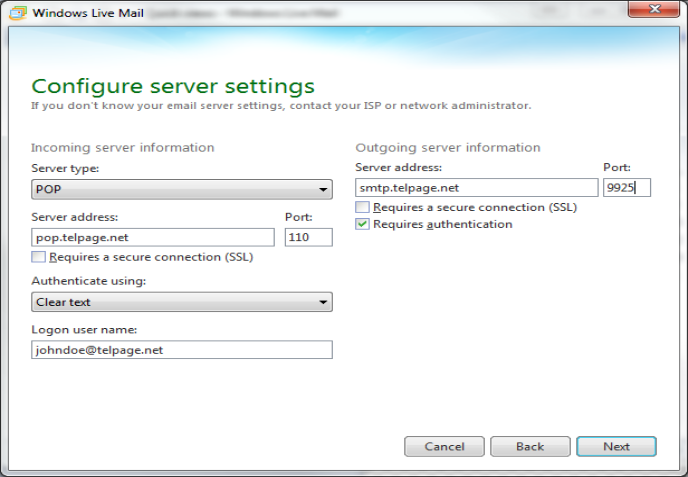
Task: Click the Windows Live Mail title bar icon
Action: coord(18,13)
